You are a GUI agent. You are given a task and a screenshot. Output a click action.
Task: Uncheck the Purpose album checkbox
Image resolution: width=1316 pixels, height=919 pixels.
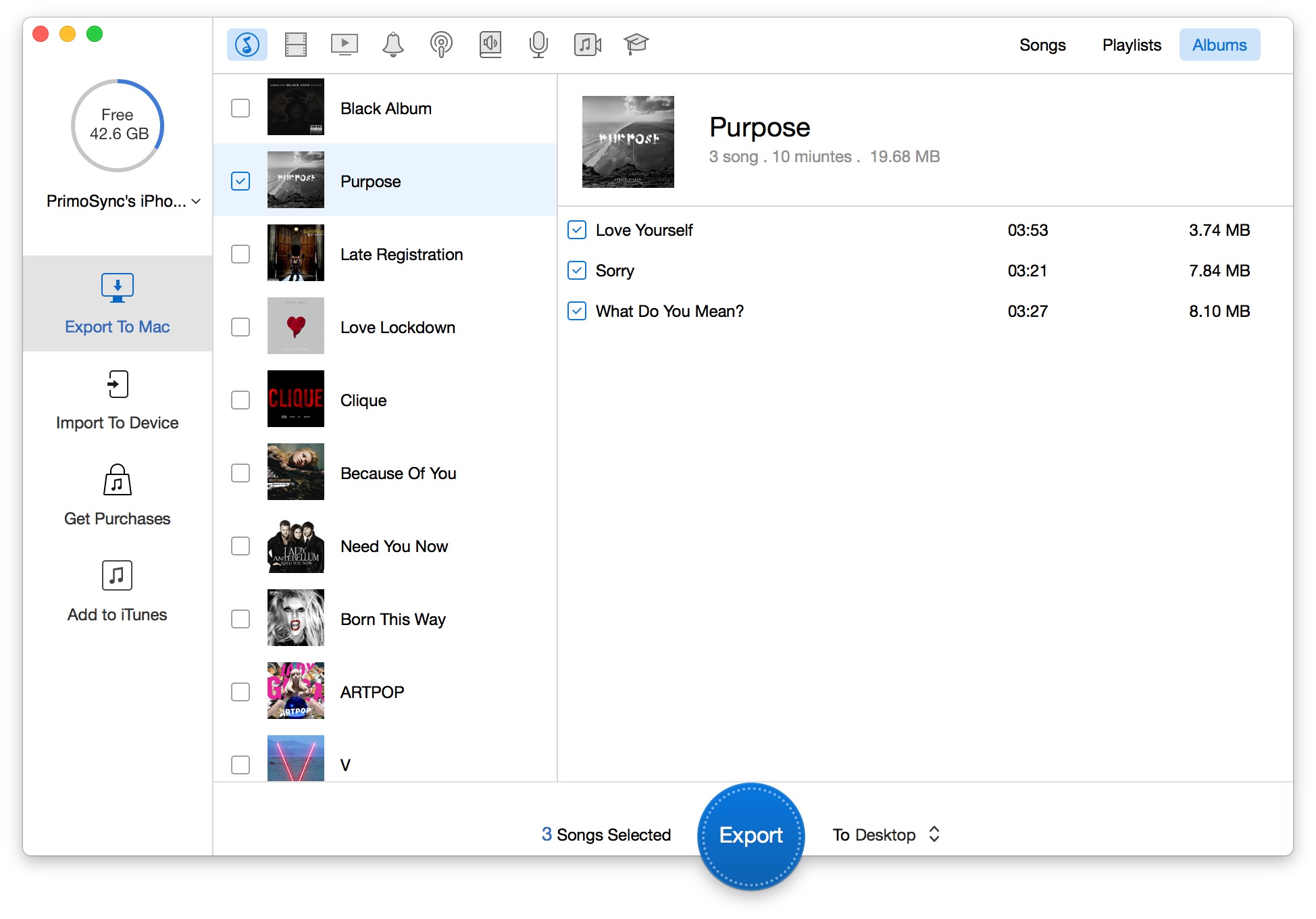(x=241, y=181)
